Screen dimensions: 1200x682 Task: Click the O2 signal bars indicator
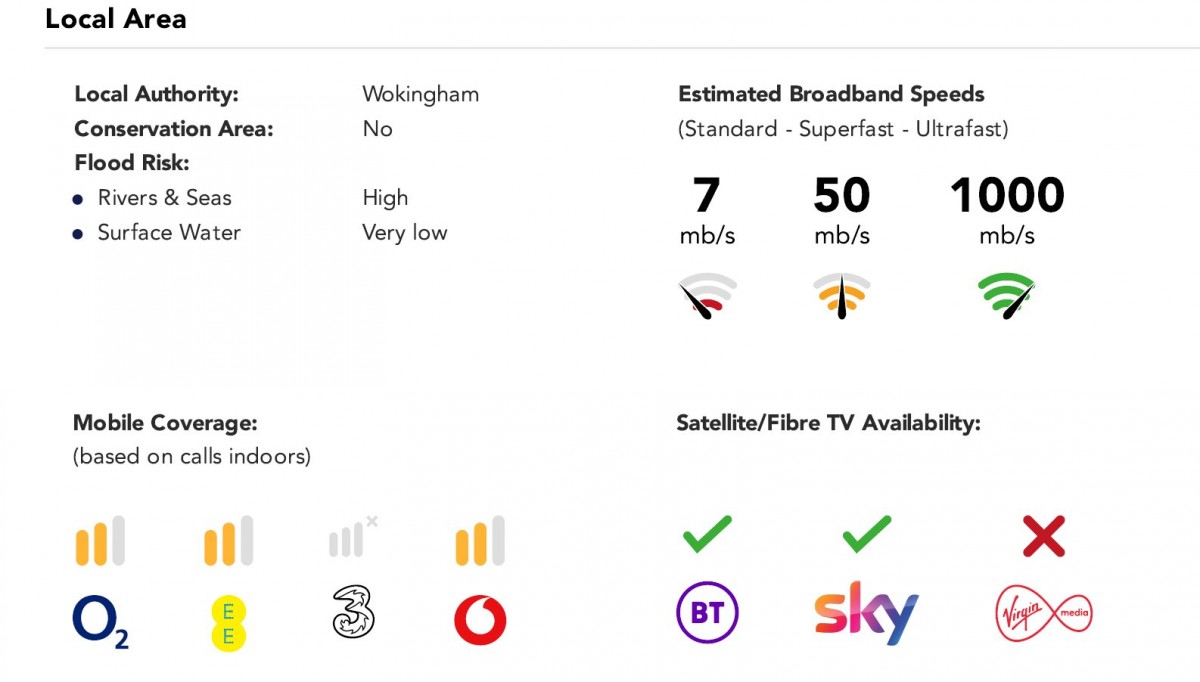click(100, 541)
